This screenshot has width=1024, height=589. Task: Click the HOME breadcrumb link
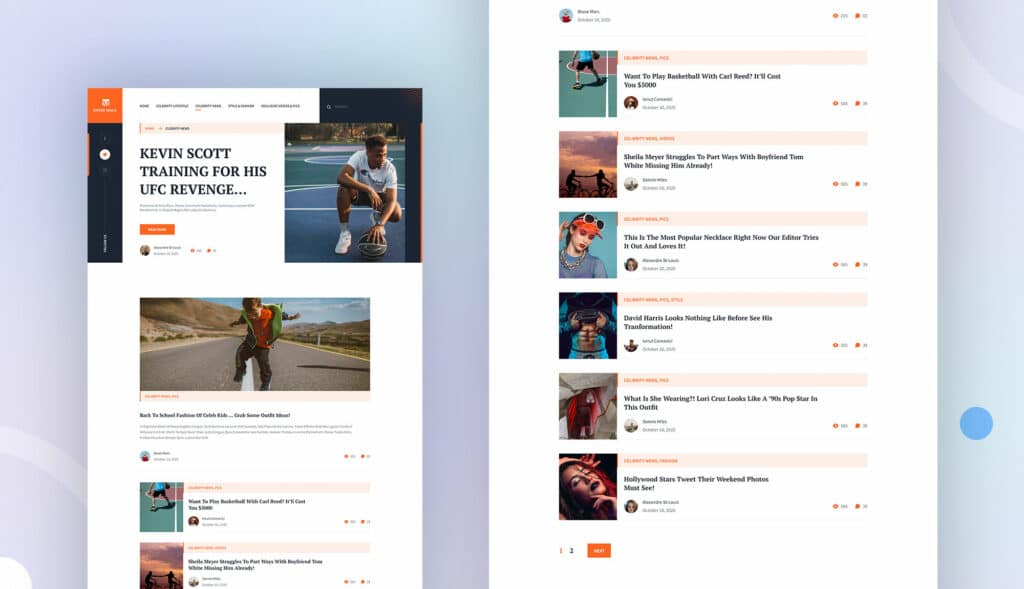pyautogui.click(x=150, y=128)
